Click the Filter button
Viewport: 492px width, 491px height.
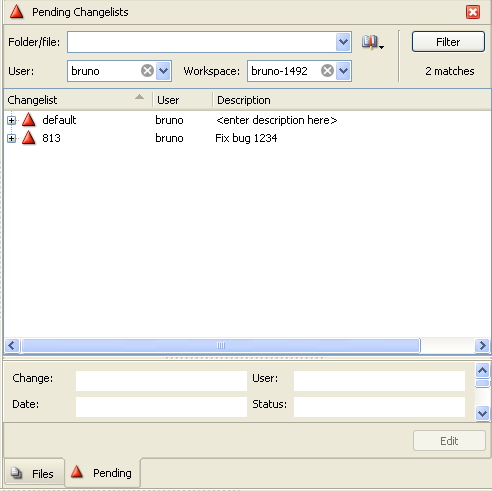(448, 42)
